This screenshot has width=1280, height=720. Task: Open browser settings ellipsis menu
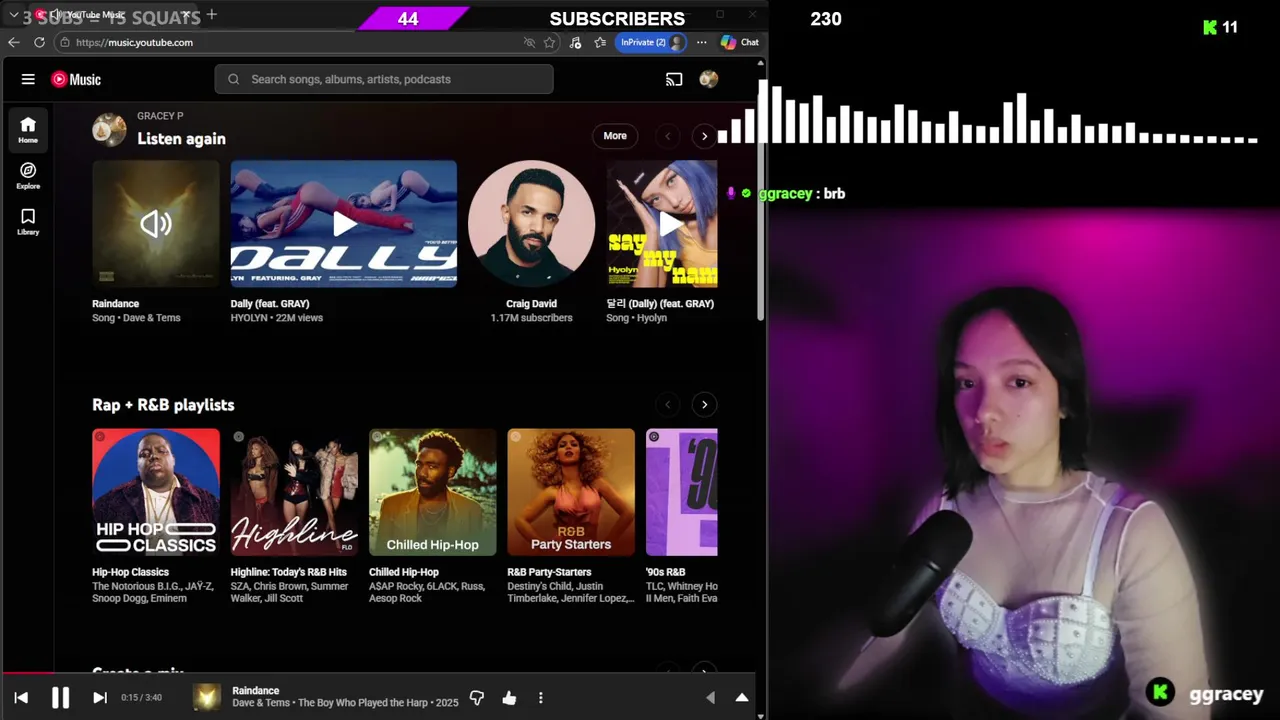pos(702,42)
